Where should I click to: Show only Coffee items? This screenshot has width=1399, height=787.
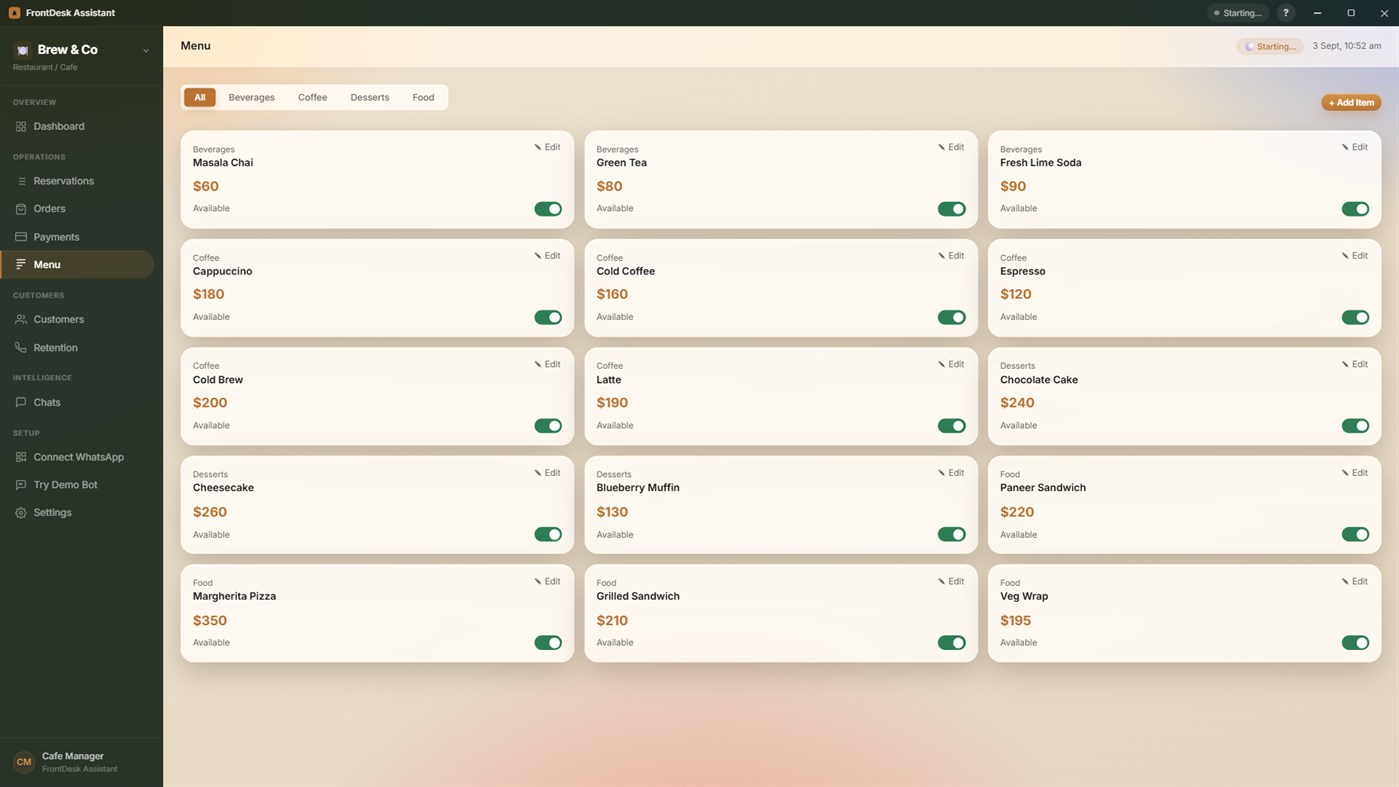click(x=312, y=98)
